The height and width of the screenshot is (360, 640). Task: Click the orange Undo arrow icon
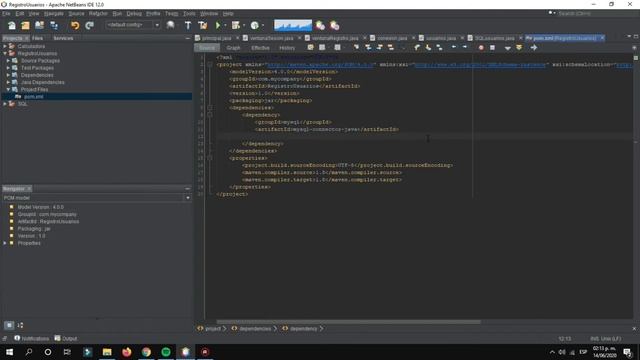(x=75, y=26)
